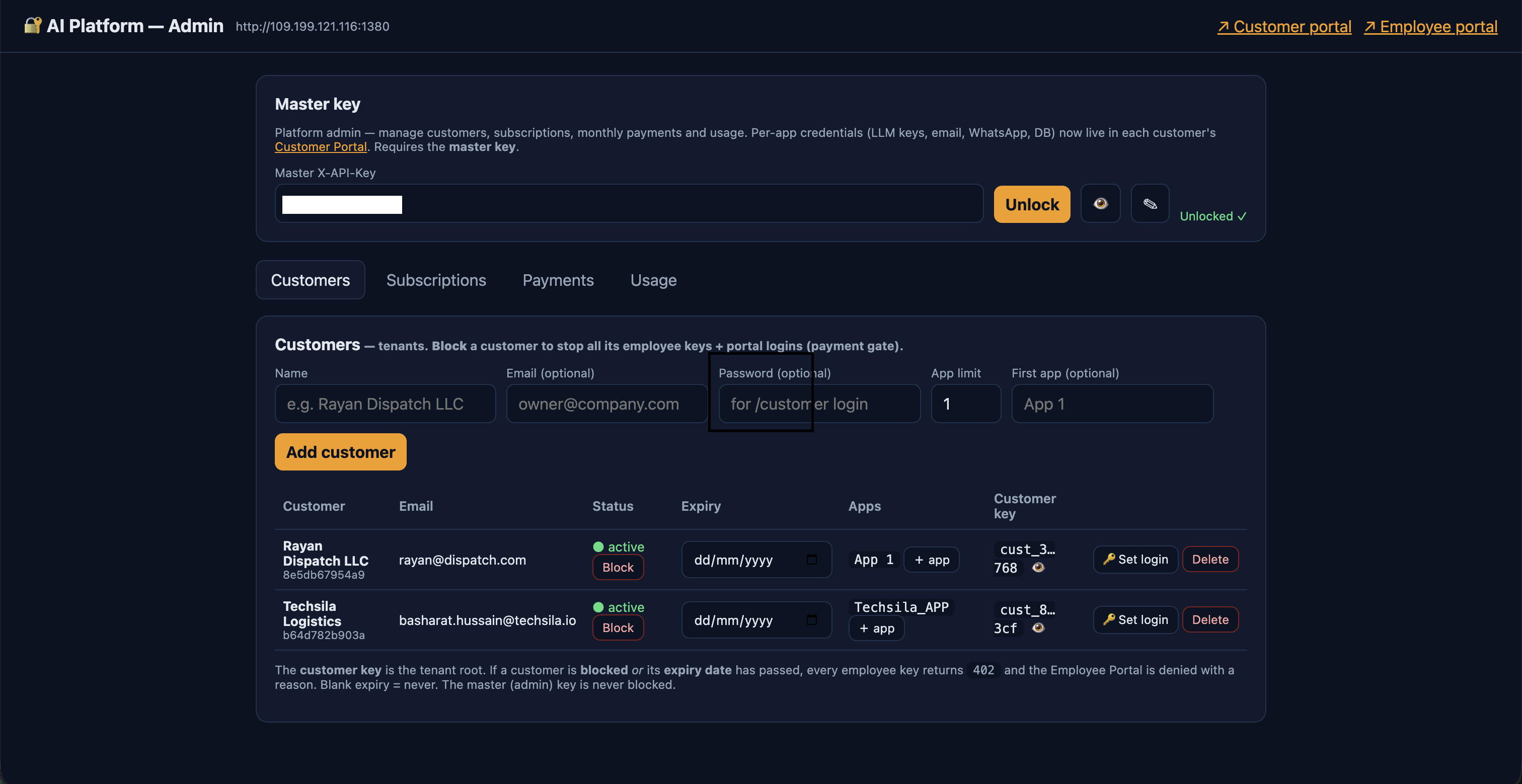Image resolution: width=1522 pixels, height=784 pixels.
Task: Click Techsila Logistics expiry date field
Action: [756, 620]
